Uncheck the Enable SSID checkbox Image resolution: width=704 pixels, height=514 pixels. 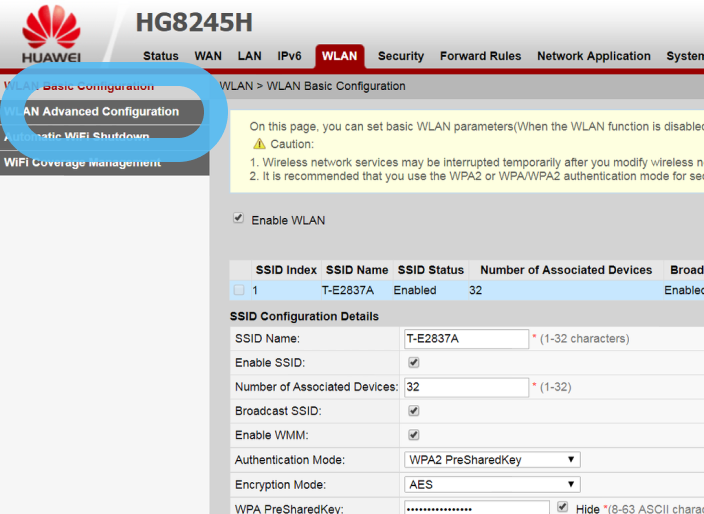(414, 362)
